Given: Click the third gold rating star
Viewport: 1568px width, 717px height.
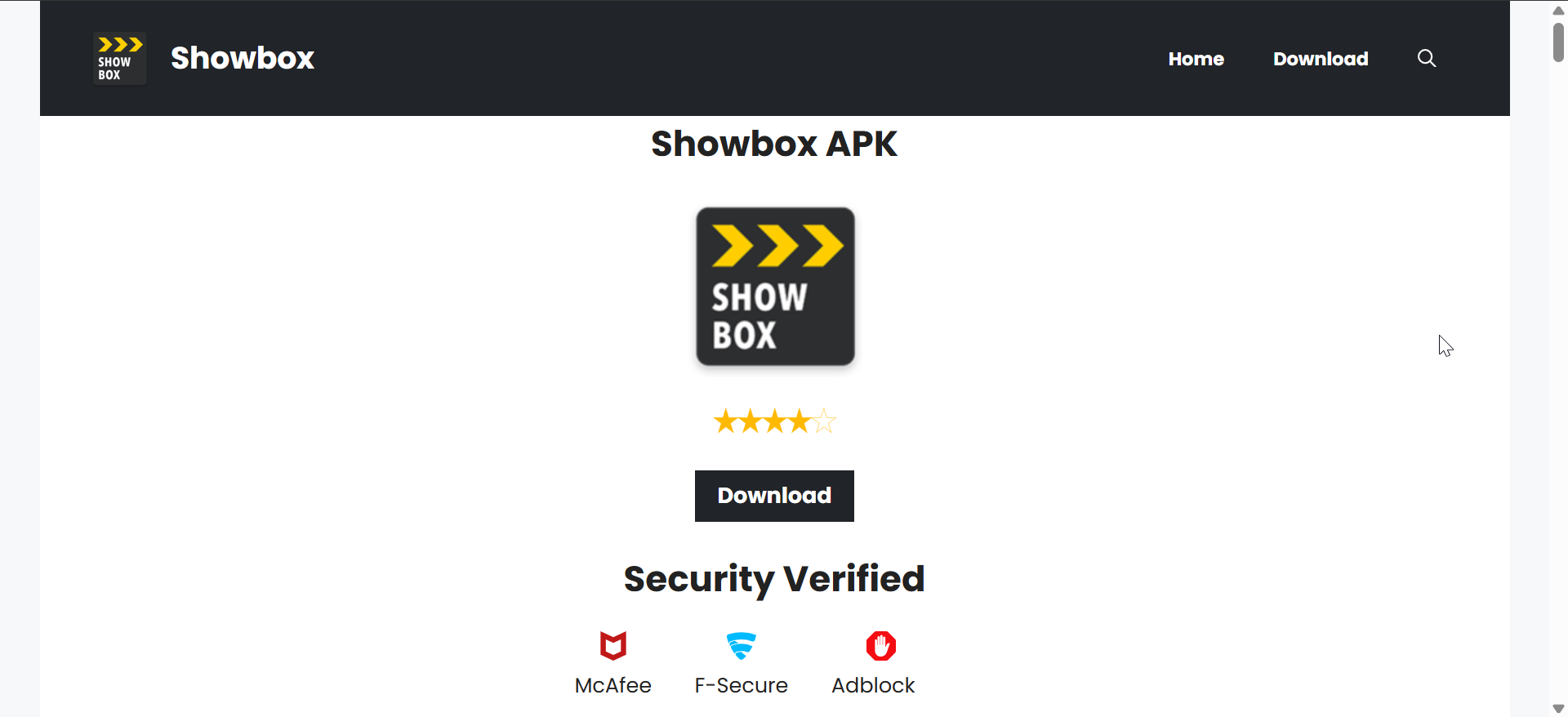Looking at the screenshot, I should tap(774, 421).
